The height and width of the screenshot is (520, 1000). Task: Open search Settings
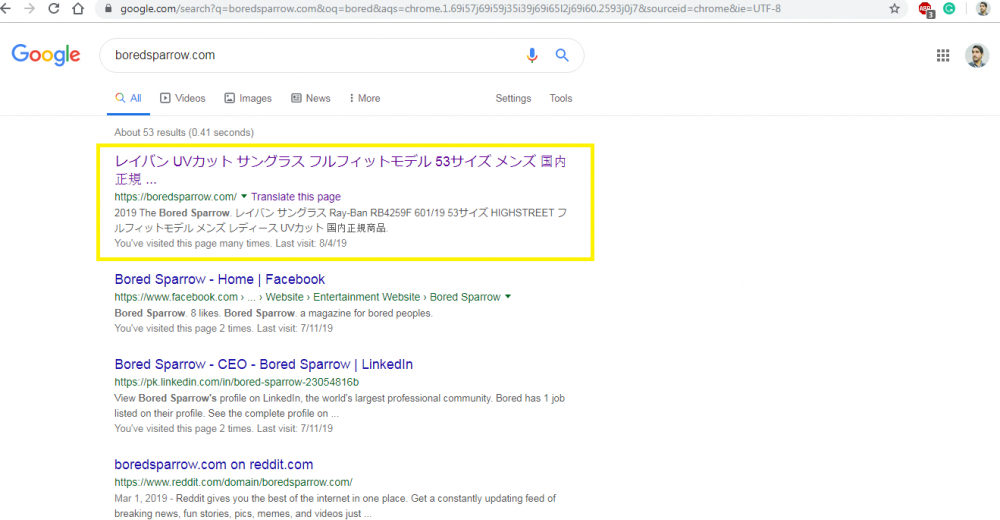click(513, 98)
